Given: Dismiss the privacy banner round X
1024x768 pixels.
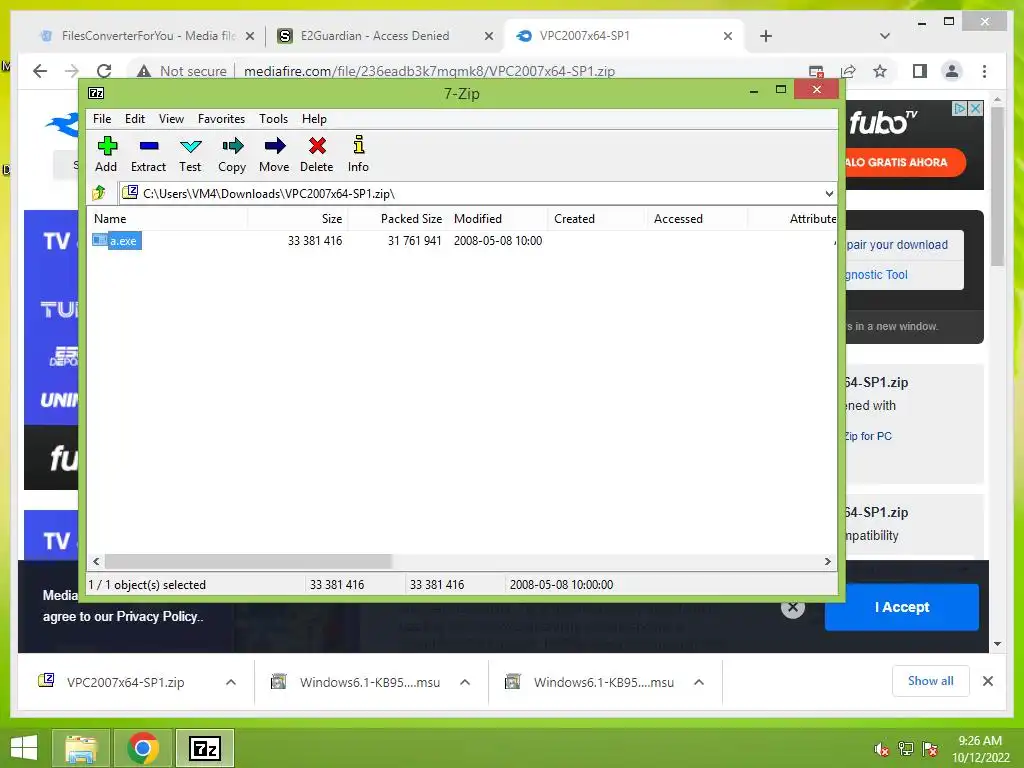Looking at the screenshot, I should 793,607.
